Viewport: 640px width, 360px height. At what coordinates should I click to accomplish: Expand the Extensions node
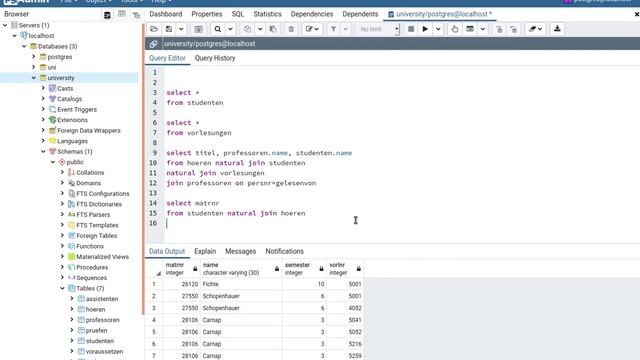click(43, 120)
